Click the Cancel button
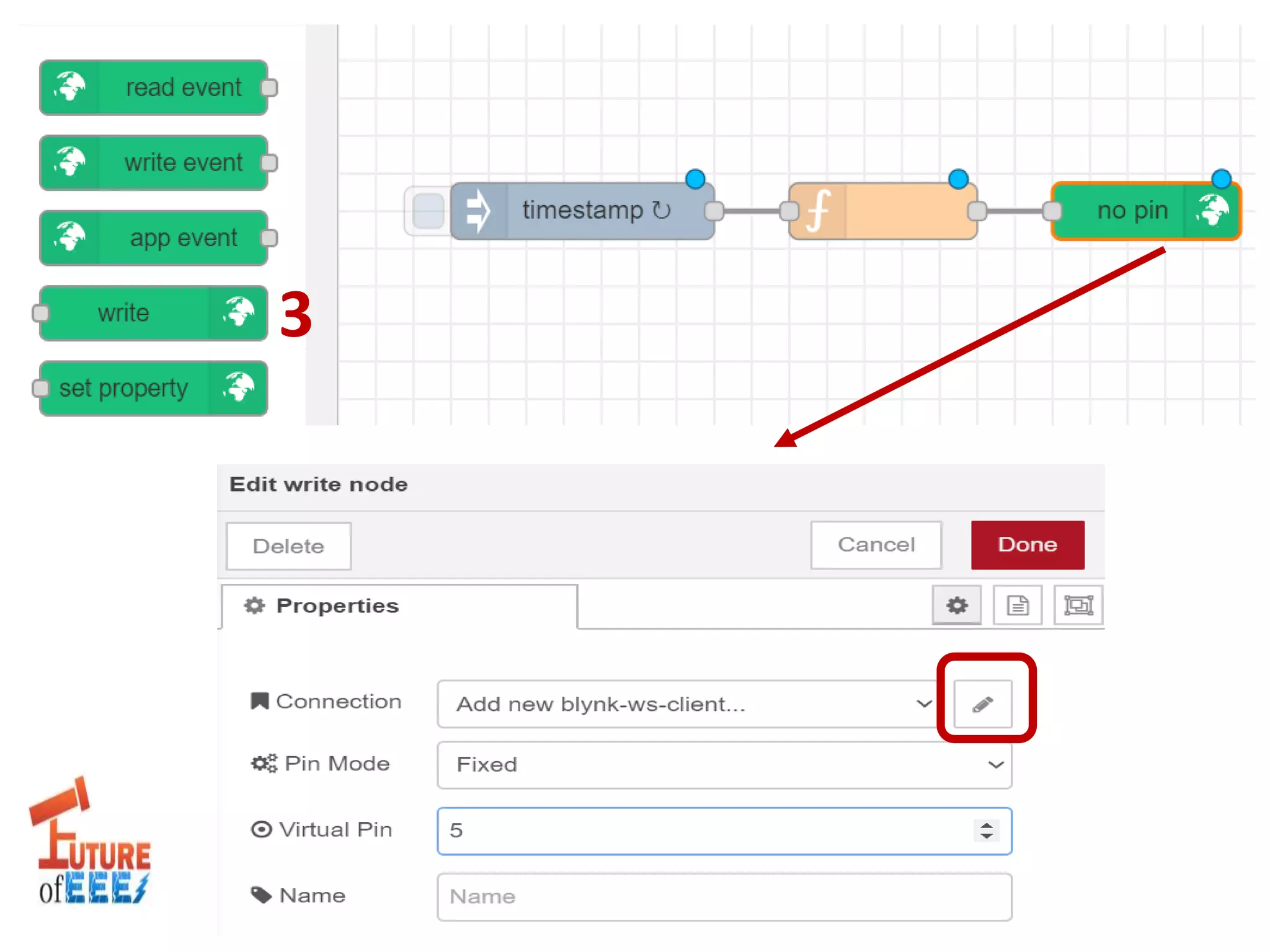The width and height of the screenshot is (1270, 952). point(876,545)
